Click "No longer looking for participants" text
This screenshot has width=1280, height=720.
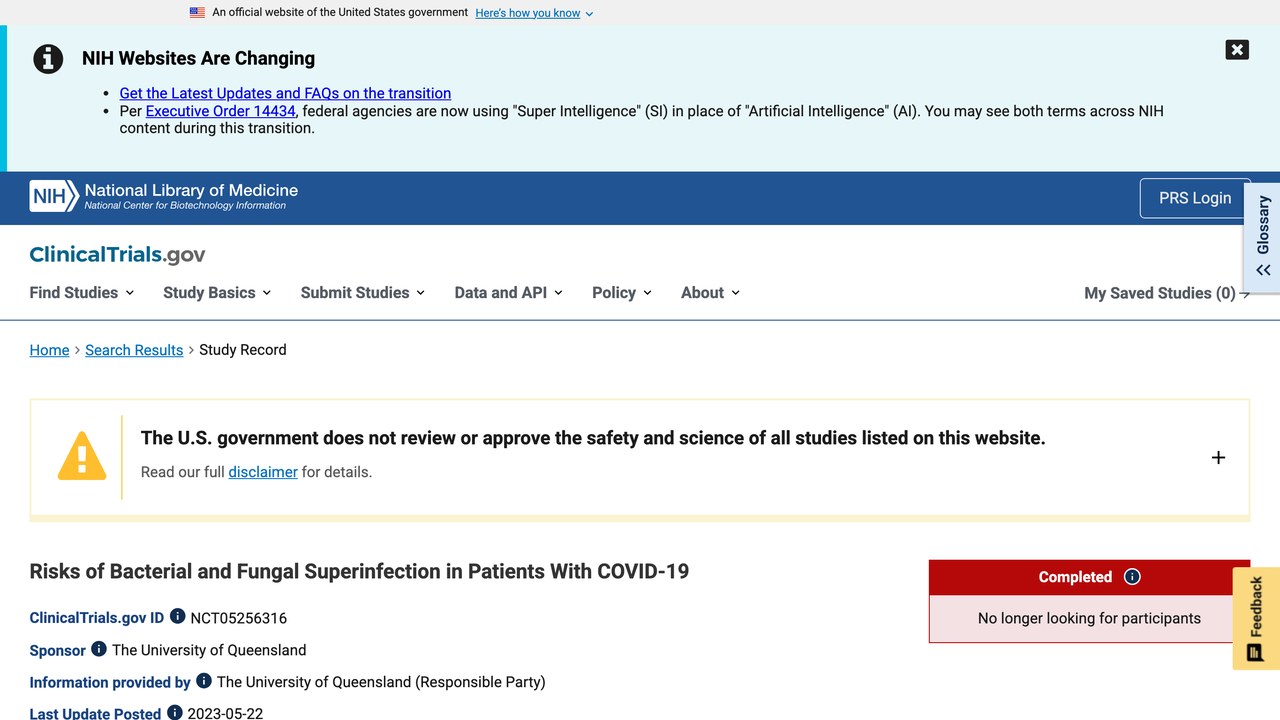click(x=1089, y=618)
